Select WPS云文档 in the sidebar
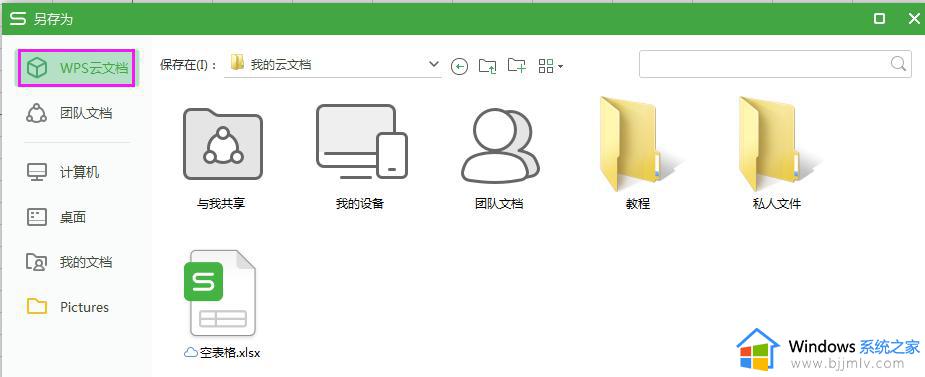Viewport: 925px width, 377px height. click(x=76, y=68)
